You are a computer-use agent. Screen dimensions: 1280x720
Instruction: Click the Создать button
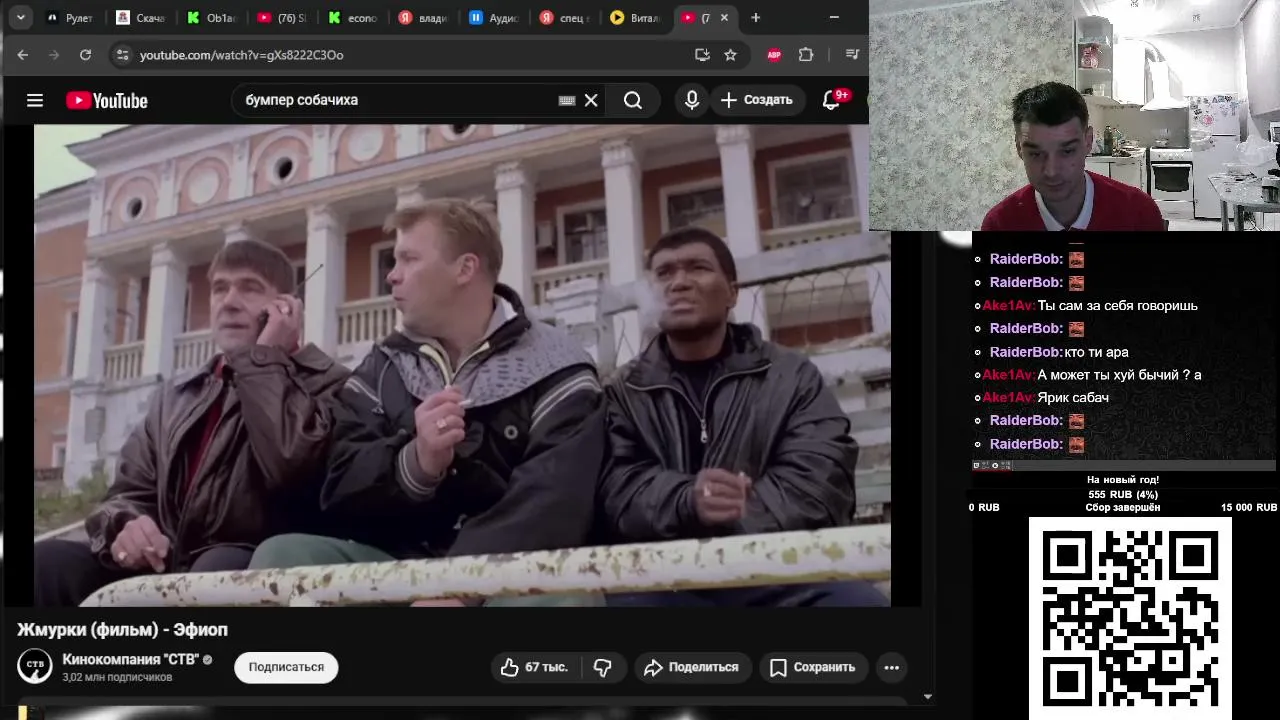(x=757, y=100)
